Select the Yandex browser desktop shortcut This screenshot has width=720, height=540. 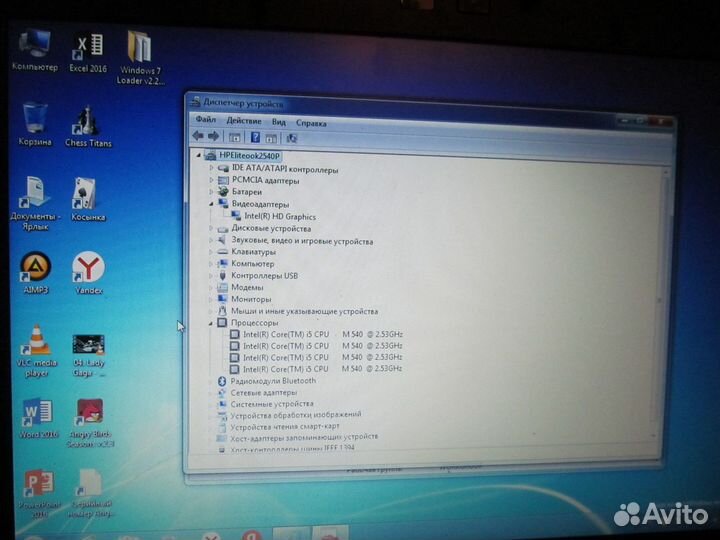(x=88, y=273)
